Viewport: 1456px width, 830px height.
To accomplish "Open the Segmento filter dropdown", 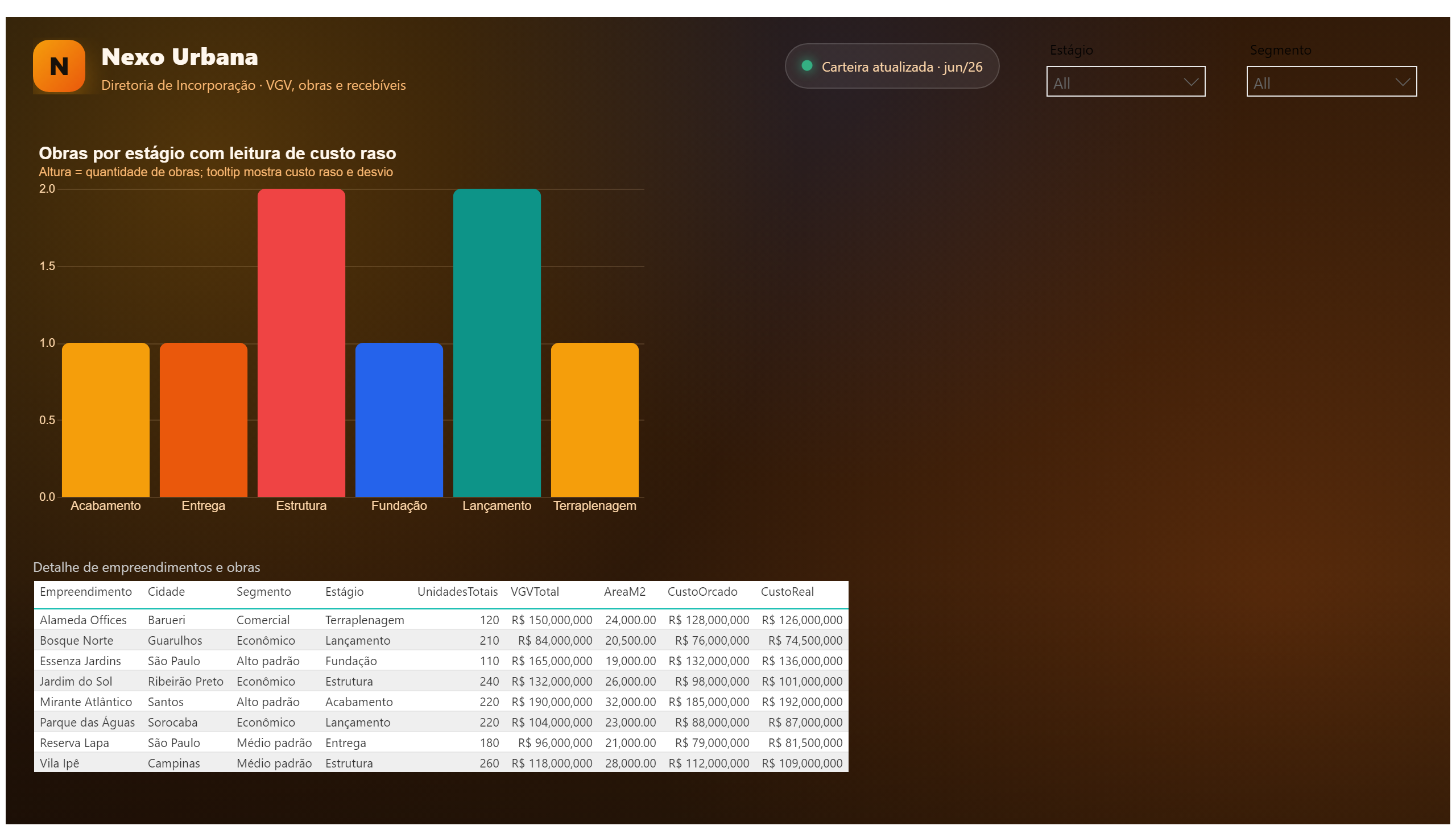I will [1331, 81].
